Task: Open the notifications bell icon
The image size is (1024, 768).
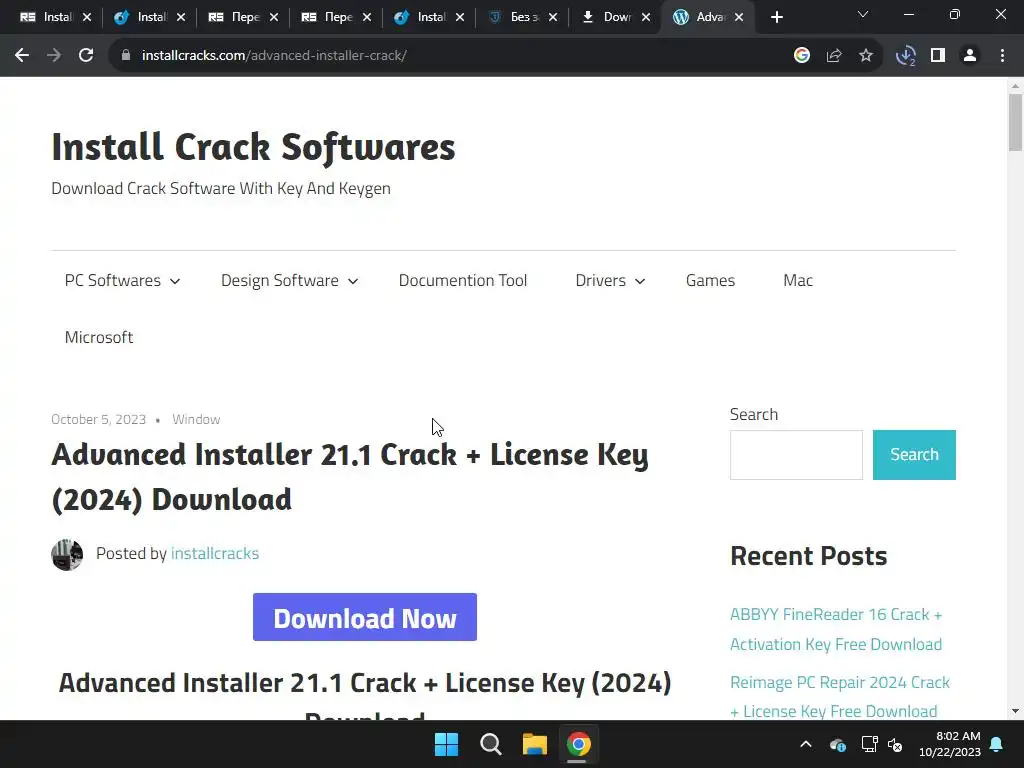Action: 997,744
